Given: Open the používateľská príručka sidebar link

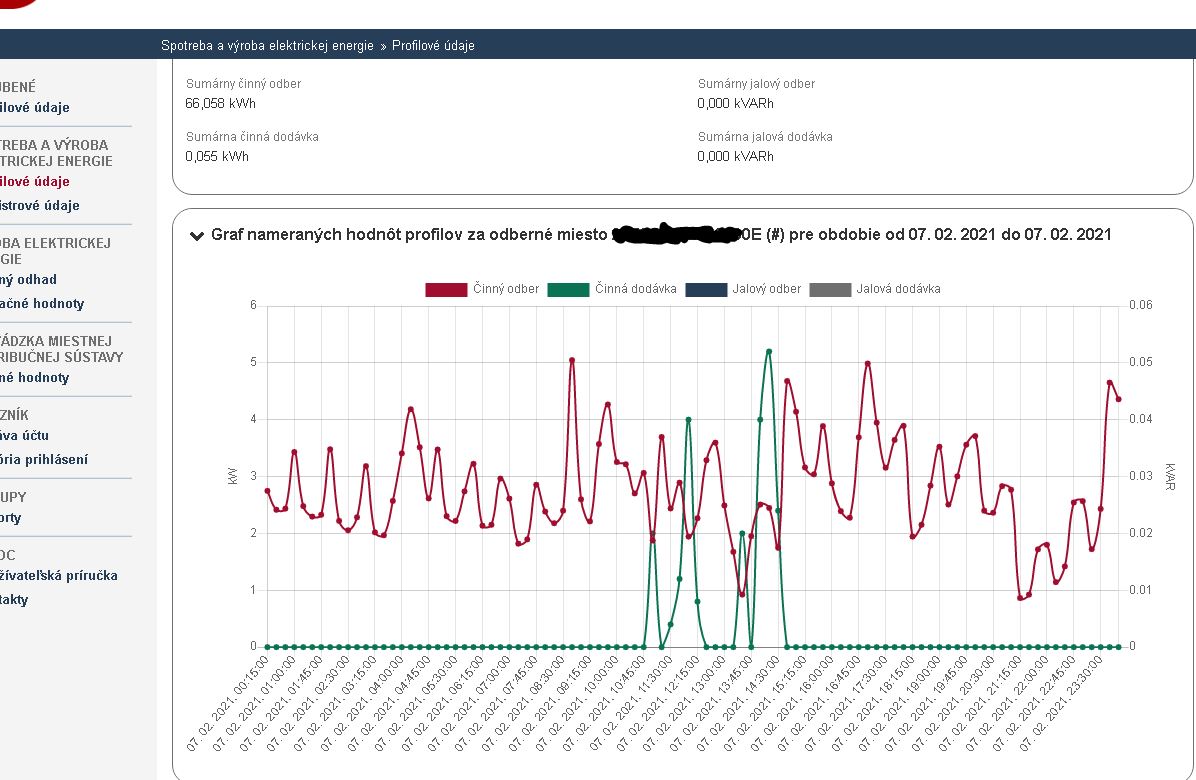Looking at the screenshot, I should coord(59,576).
